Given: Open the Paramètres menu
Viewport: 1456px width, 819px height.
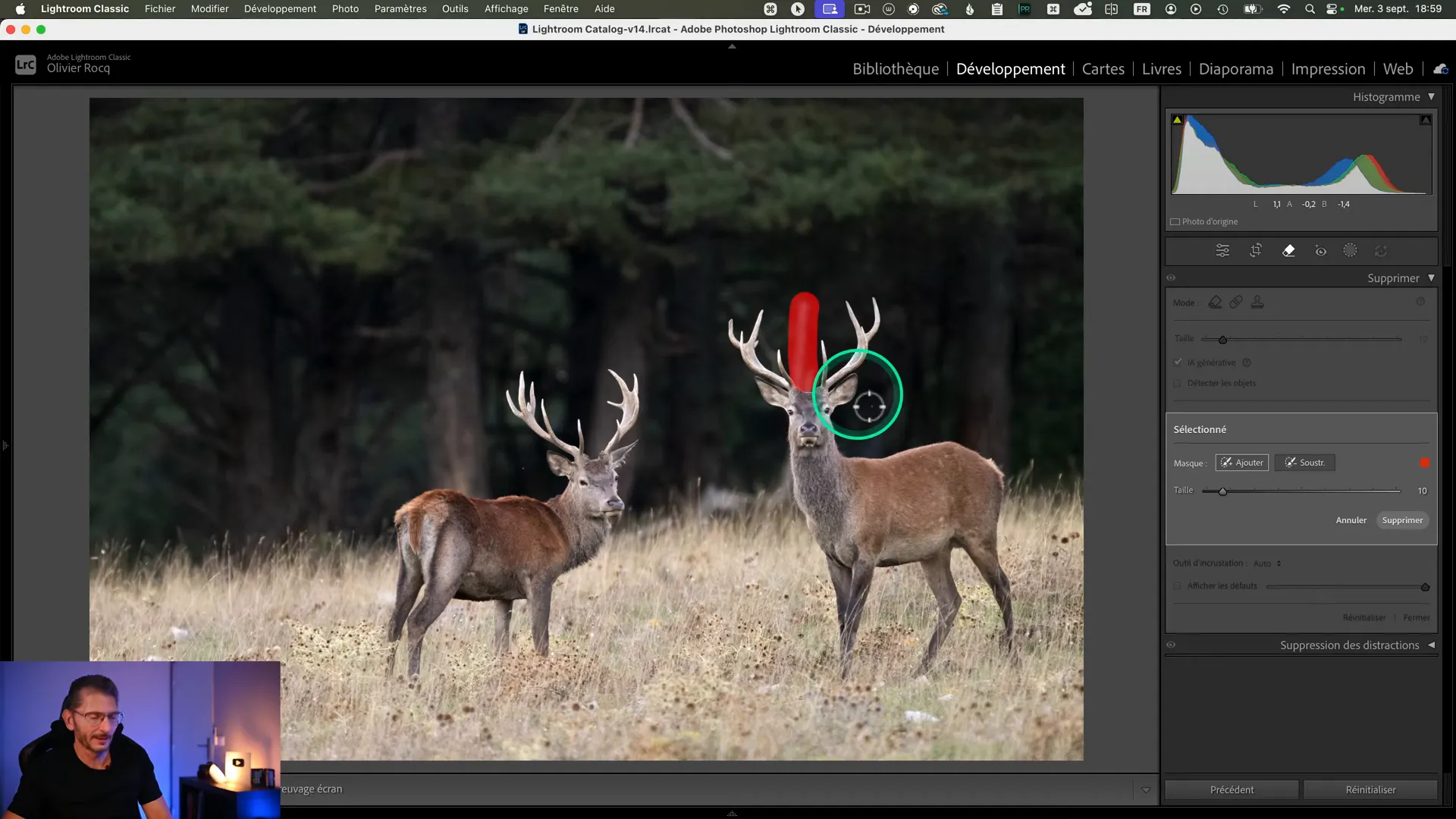Looking at the screenshot, I should click(x=400, y=8).
